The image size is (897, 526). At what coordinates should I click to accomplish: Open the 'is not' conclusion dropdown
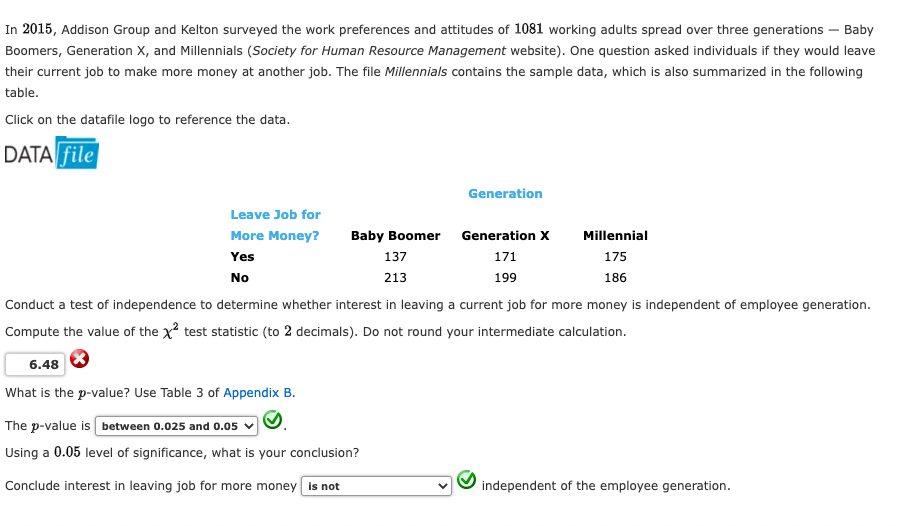(376, 487)
